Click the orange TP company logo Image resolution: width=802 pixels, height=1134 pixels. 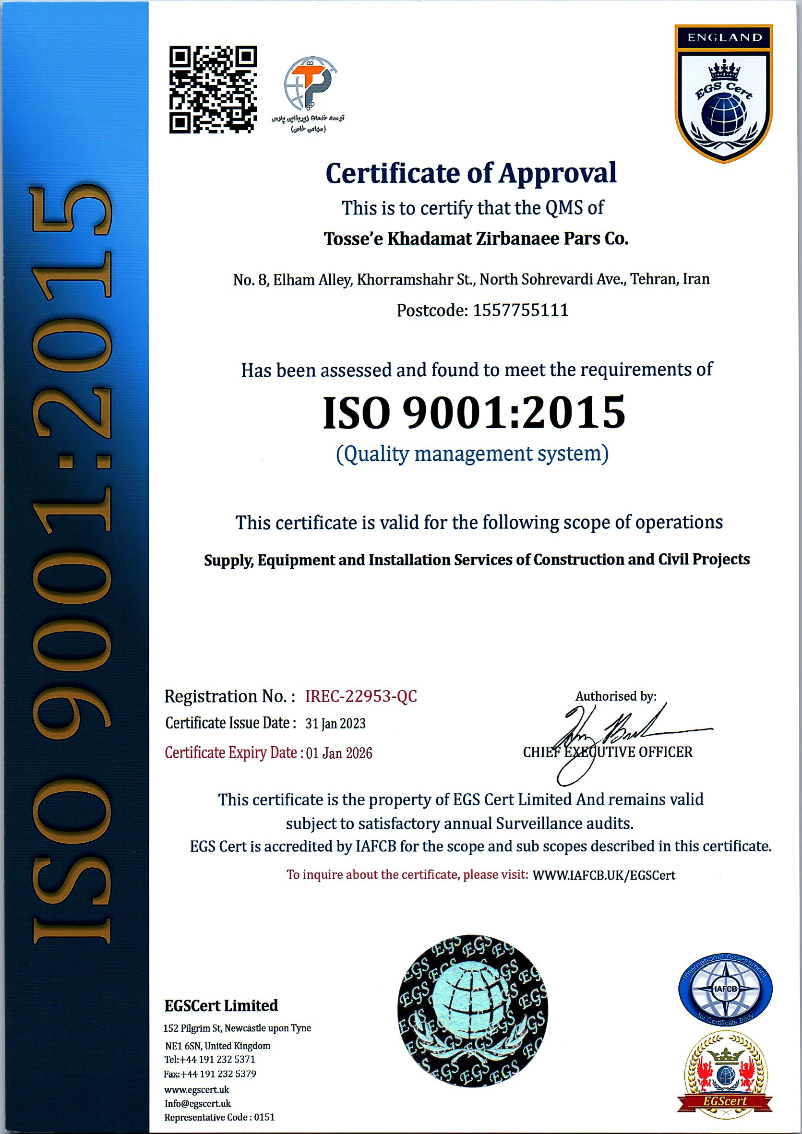310,82
